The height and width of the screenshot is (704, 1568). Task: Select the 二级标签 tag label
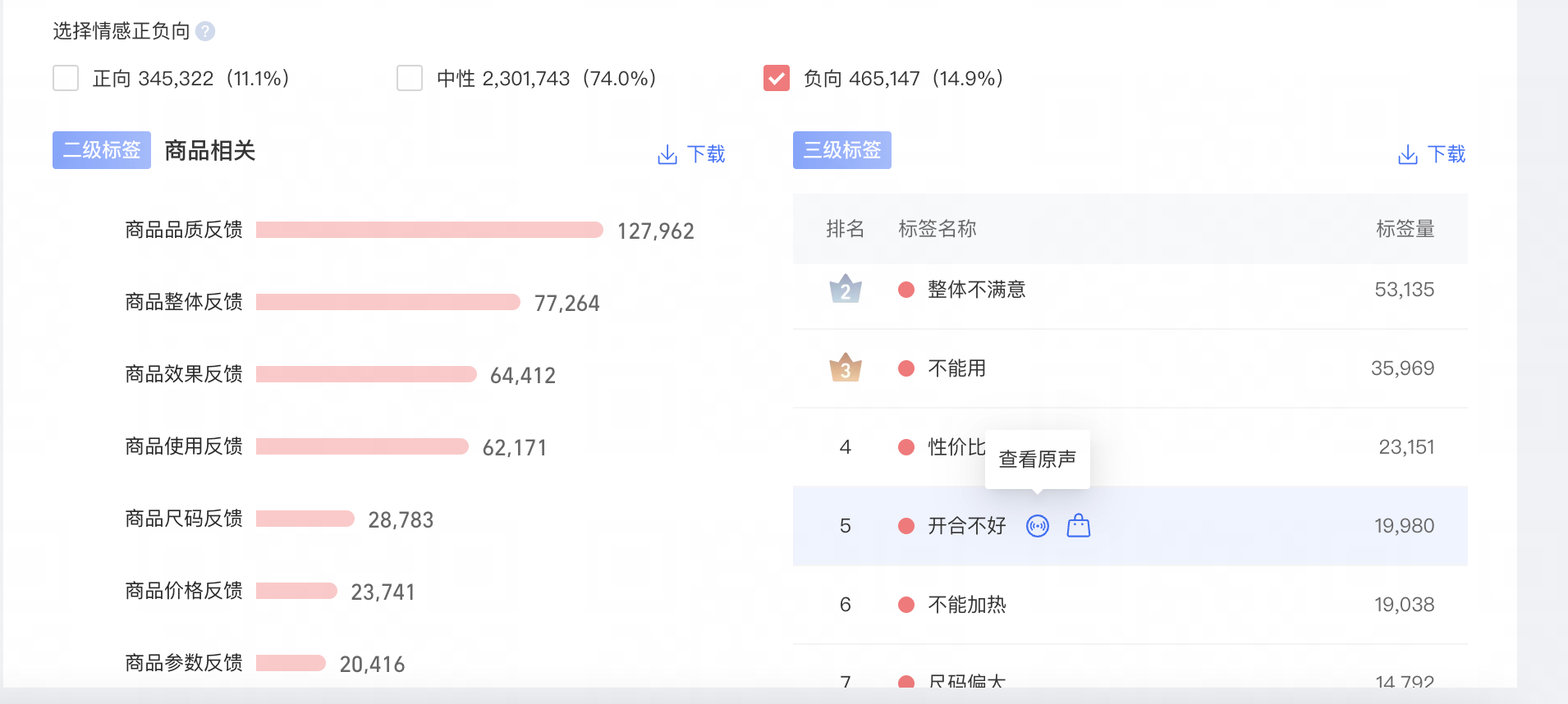[x=102, y=150]
